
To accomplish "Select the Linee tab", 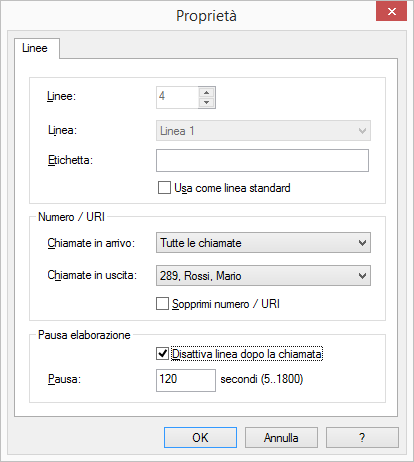I will (36, 48).
